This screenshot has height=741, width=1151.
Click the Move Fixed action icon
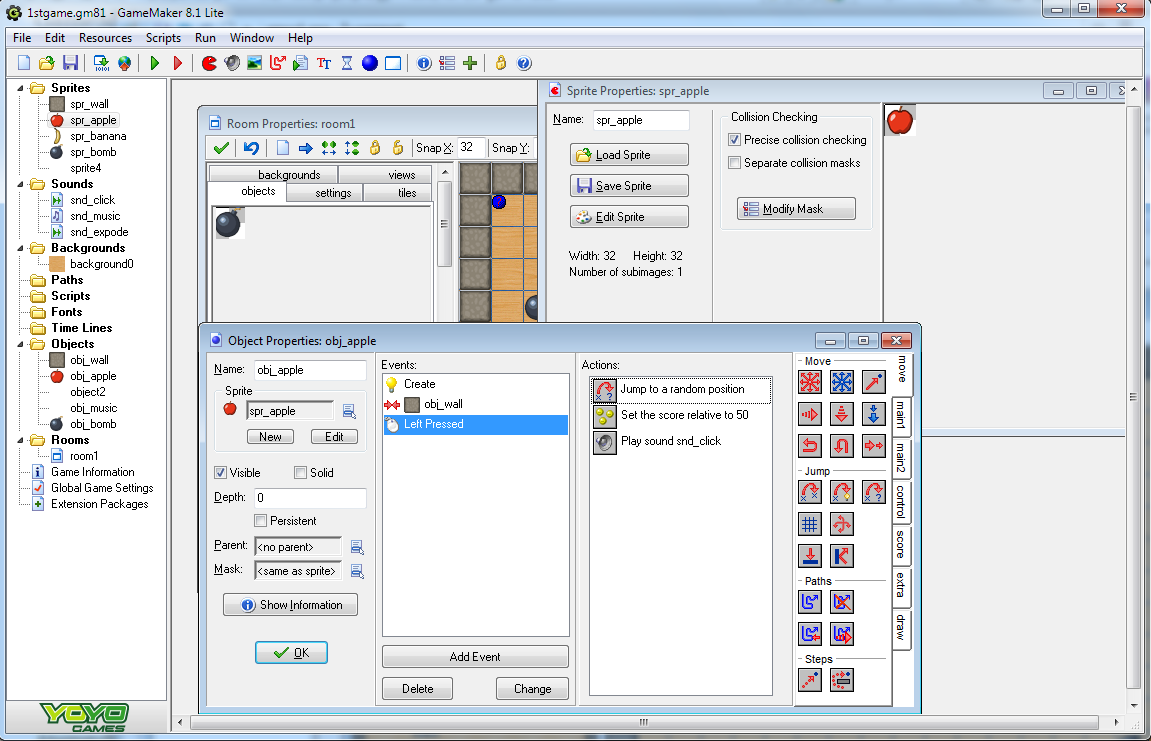point(810,382)
